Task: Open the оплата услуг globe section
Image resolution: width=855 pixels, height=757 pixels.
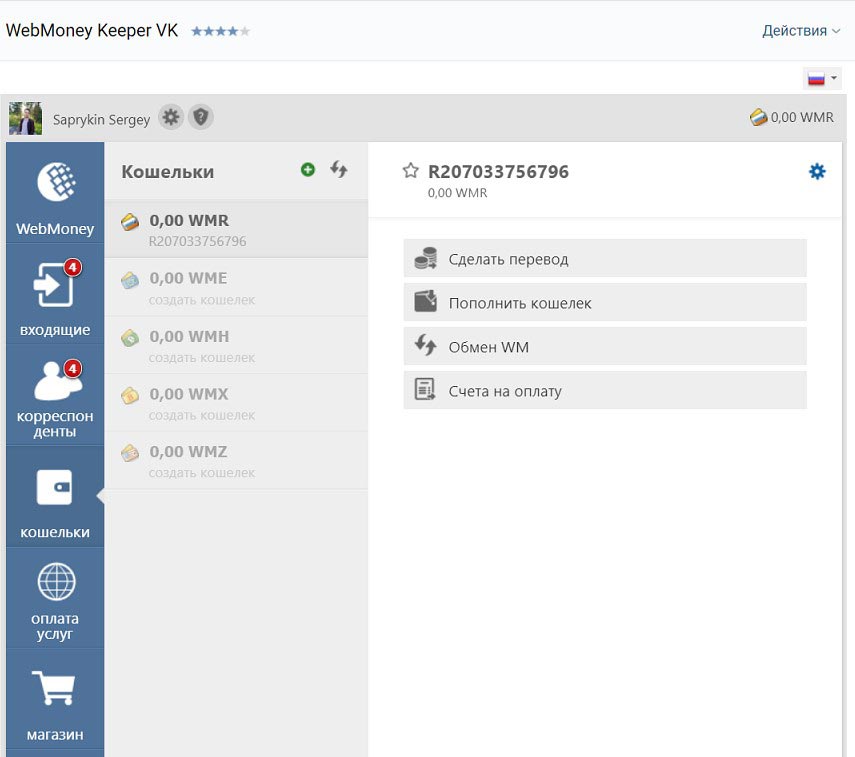Action: point(55,598)
